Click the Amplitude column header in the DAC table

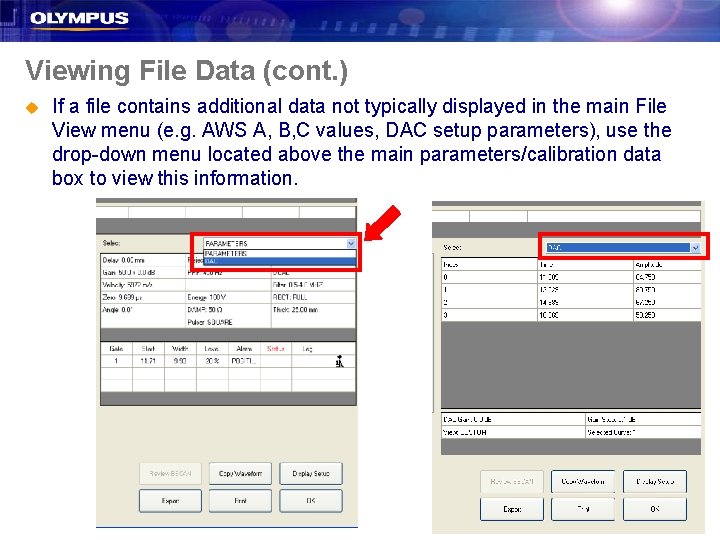tap(668, 264)
